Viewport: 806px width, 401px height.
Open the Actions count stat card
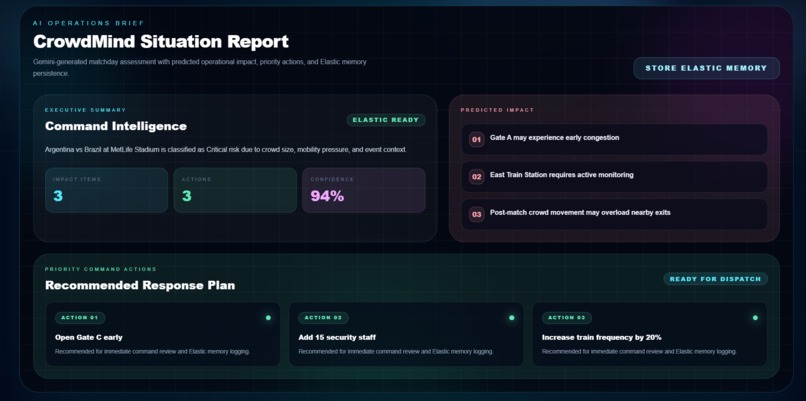(235, 190)
